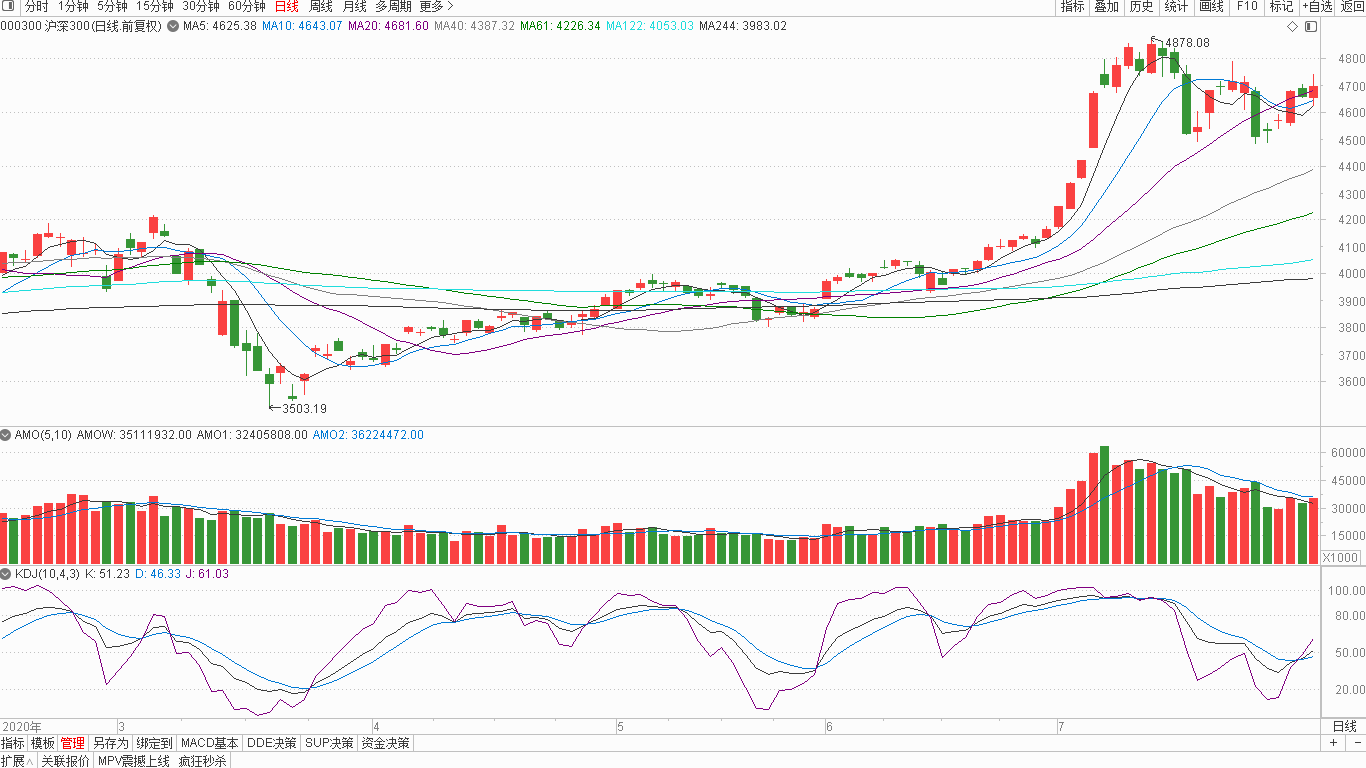Select the 5分钟 period
The height and width of the screenshot is (768, 1366).
click(112, 6)
